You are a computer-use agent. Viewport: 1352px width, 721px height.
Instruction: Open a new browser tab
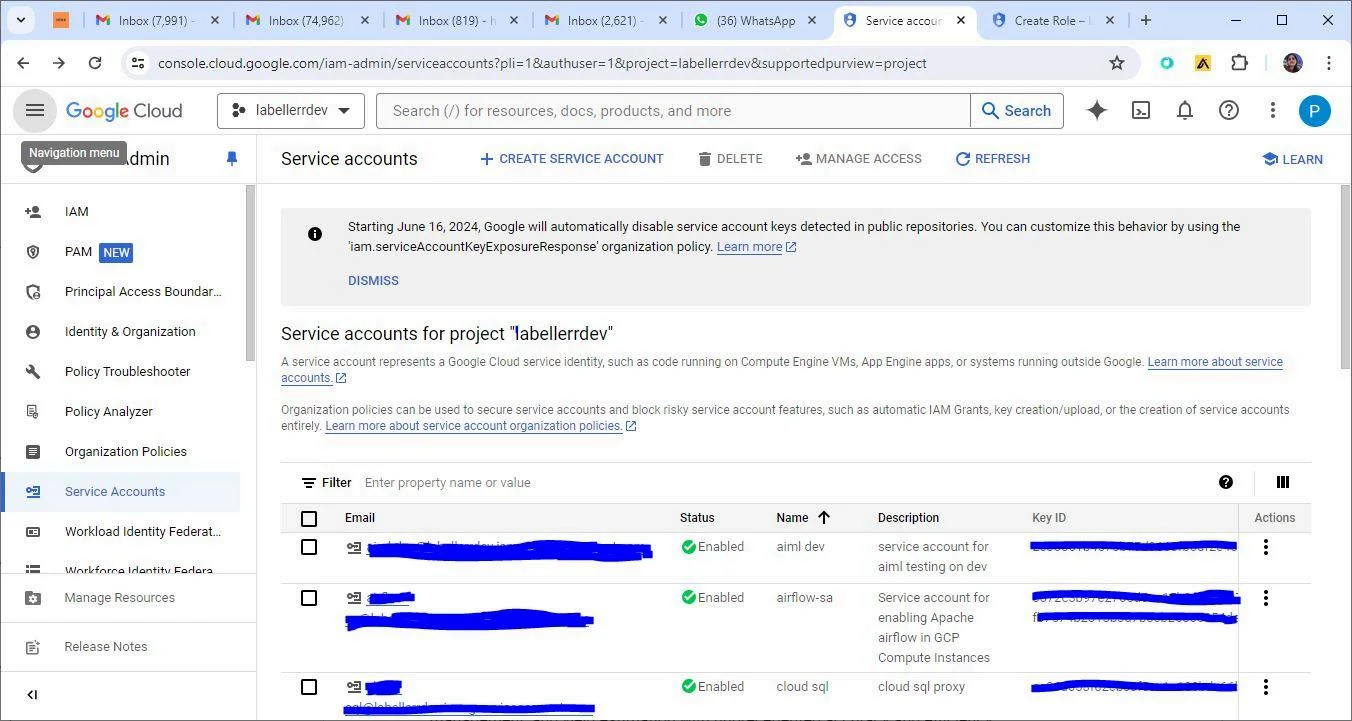tap(1146, 20)
